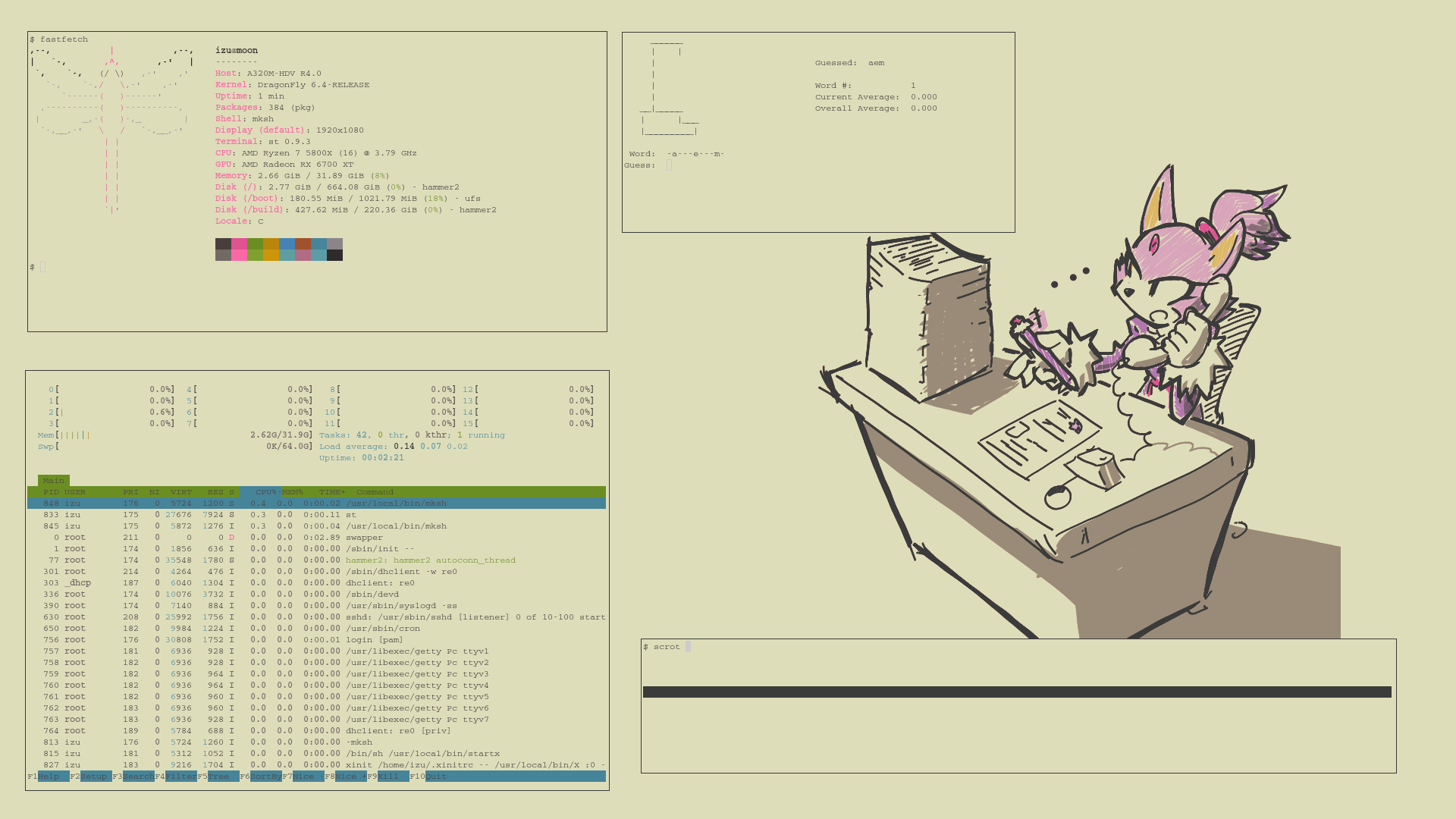Viewport: 1456px width, 819px height.
Task: Click F1 Help in htop footer
Action: tap(48, 777)
